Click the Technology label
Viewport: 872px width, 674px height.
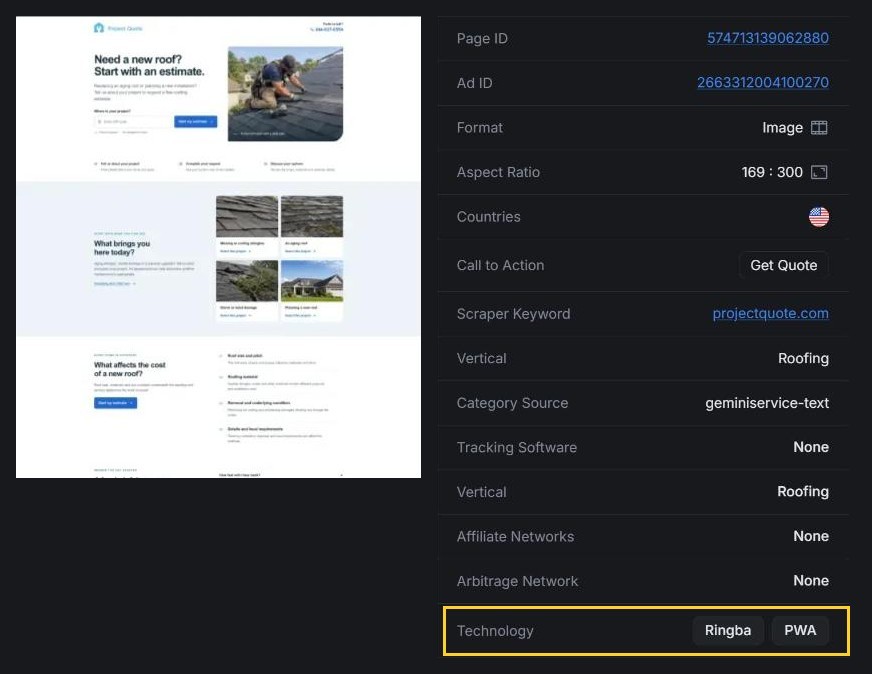coord(495,631)
